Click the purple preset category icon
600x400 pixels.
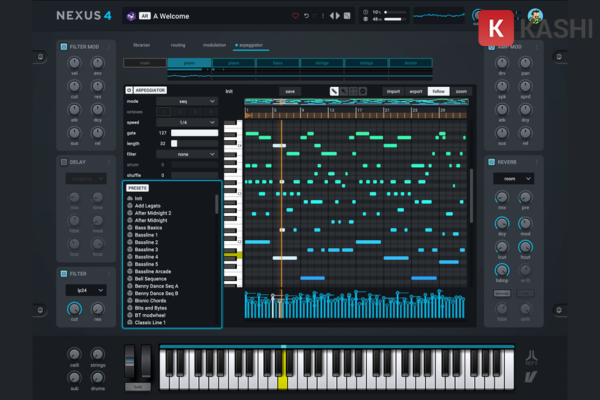131,16
